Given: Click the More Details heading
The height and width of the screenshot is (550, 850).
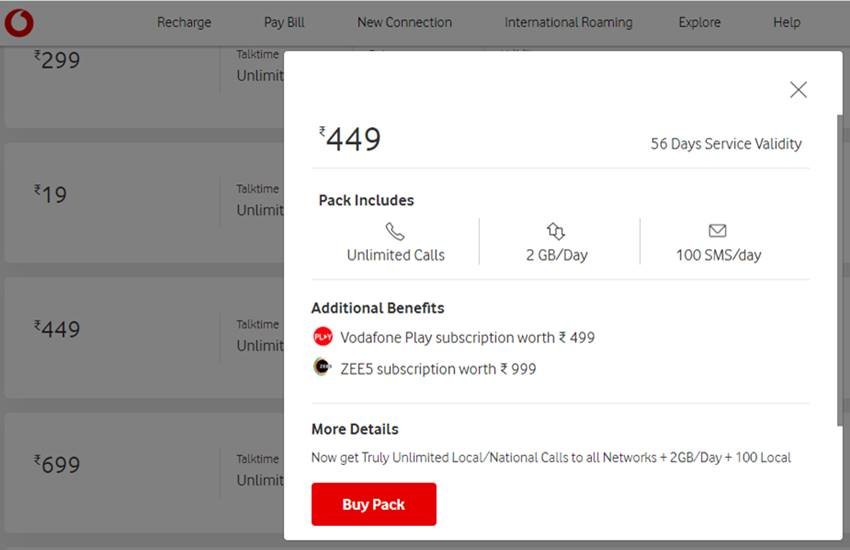Looking at the screenshot, I should (355, 429).
